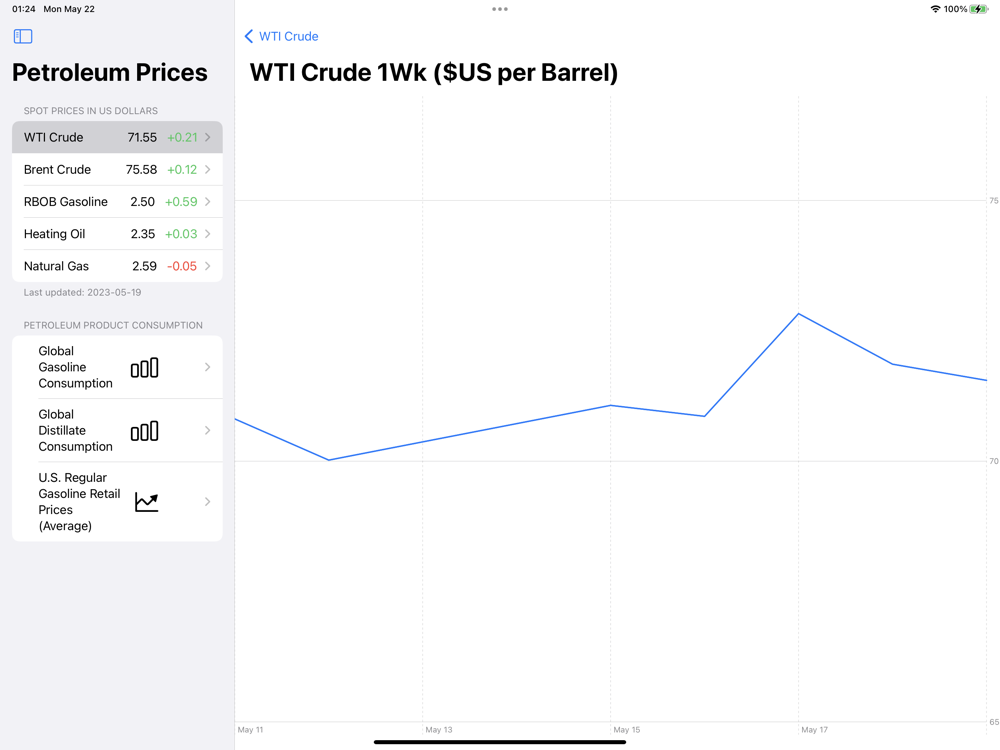This screenshot has width=1000, height=750.
Task: Click the U.S. Regular Gasoline line chart icon
Action: tap(146, 502)
